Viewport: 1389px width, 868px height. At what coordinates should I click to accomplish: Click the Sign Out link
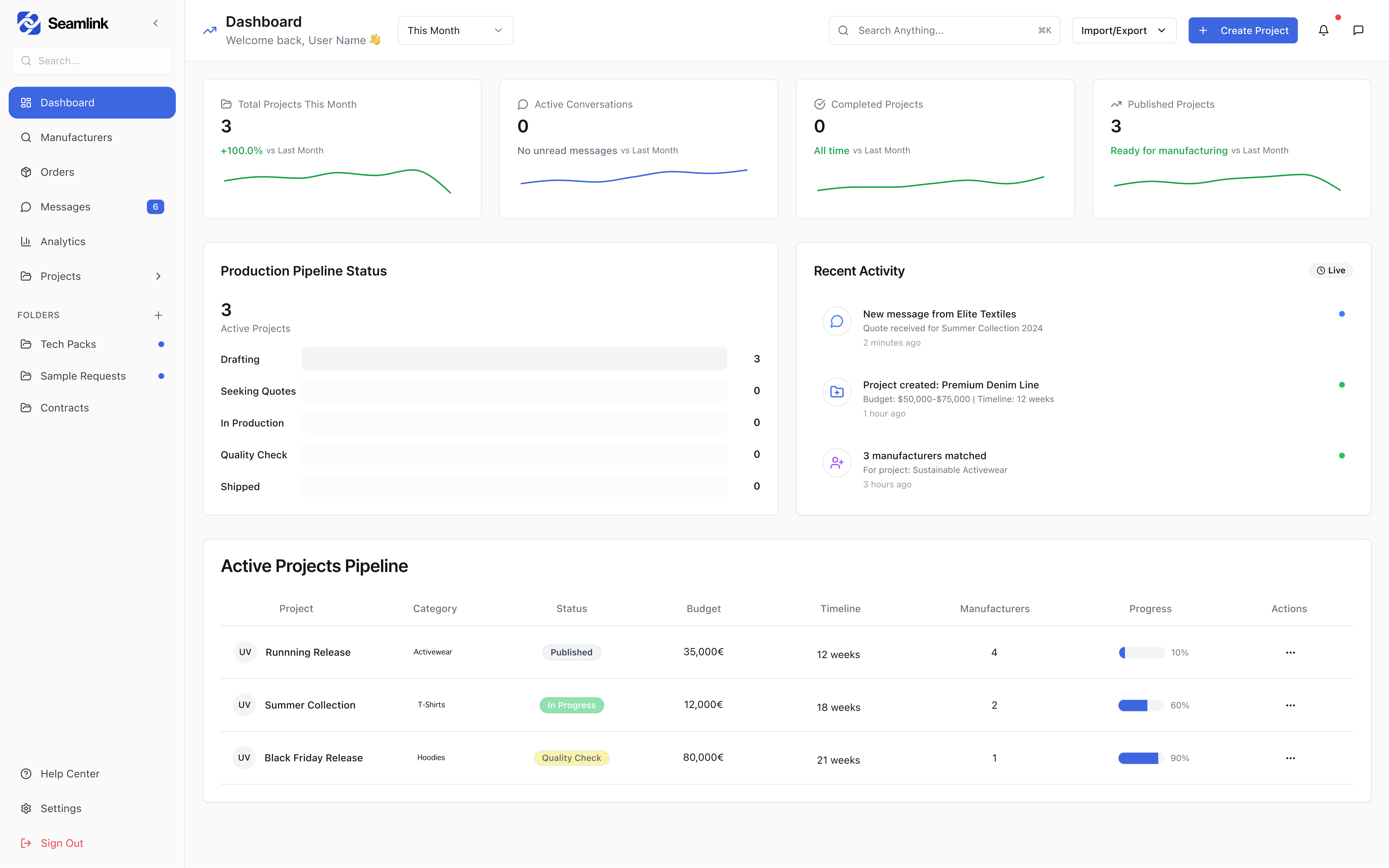coord(61,843)
